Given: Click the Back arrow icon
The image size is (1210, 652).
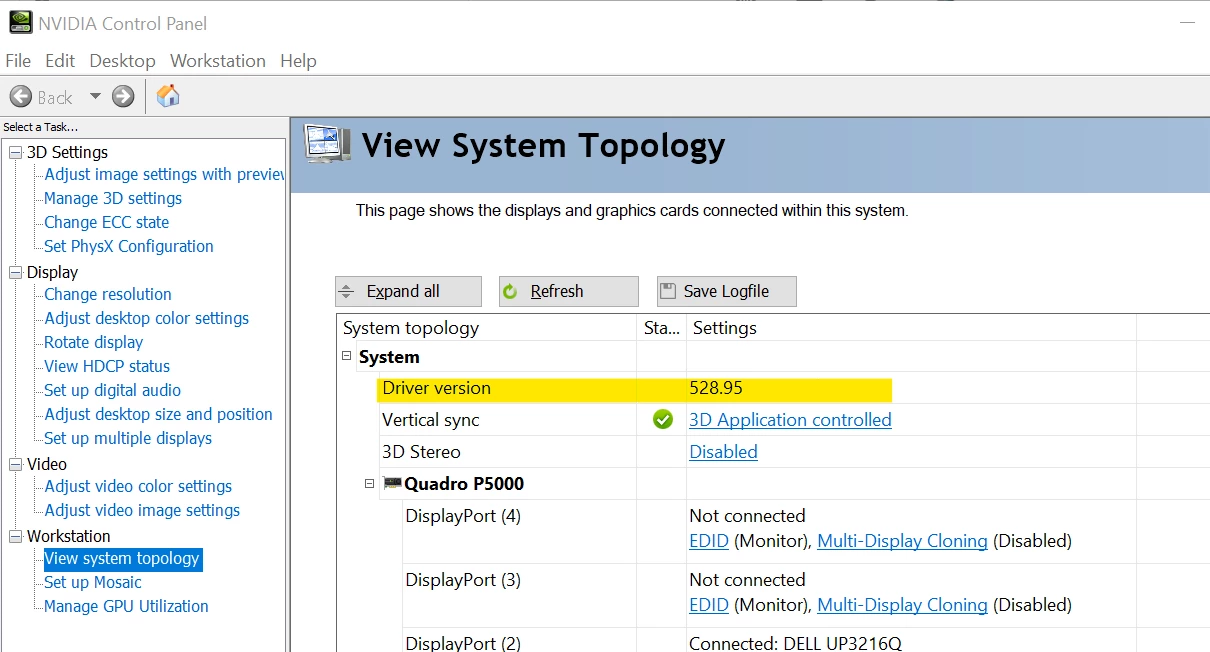Looking at the screenshot, I should [21, 96].
